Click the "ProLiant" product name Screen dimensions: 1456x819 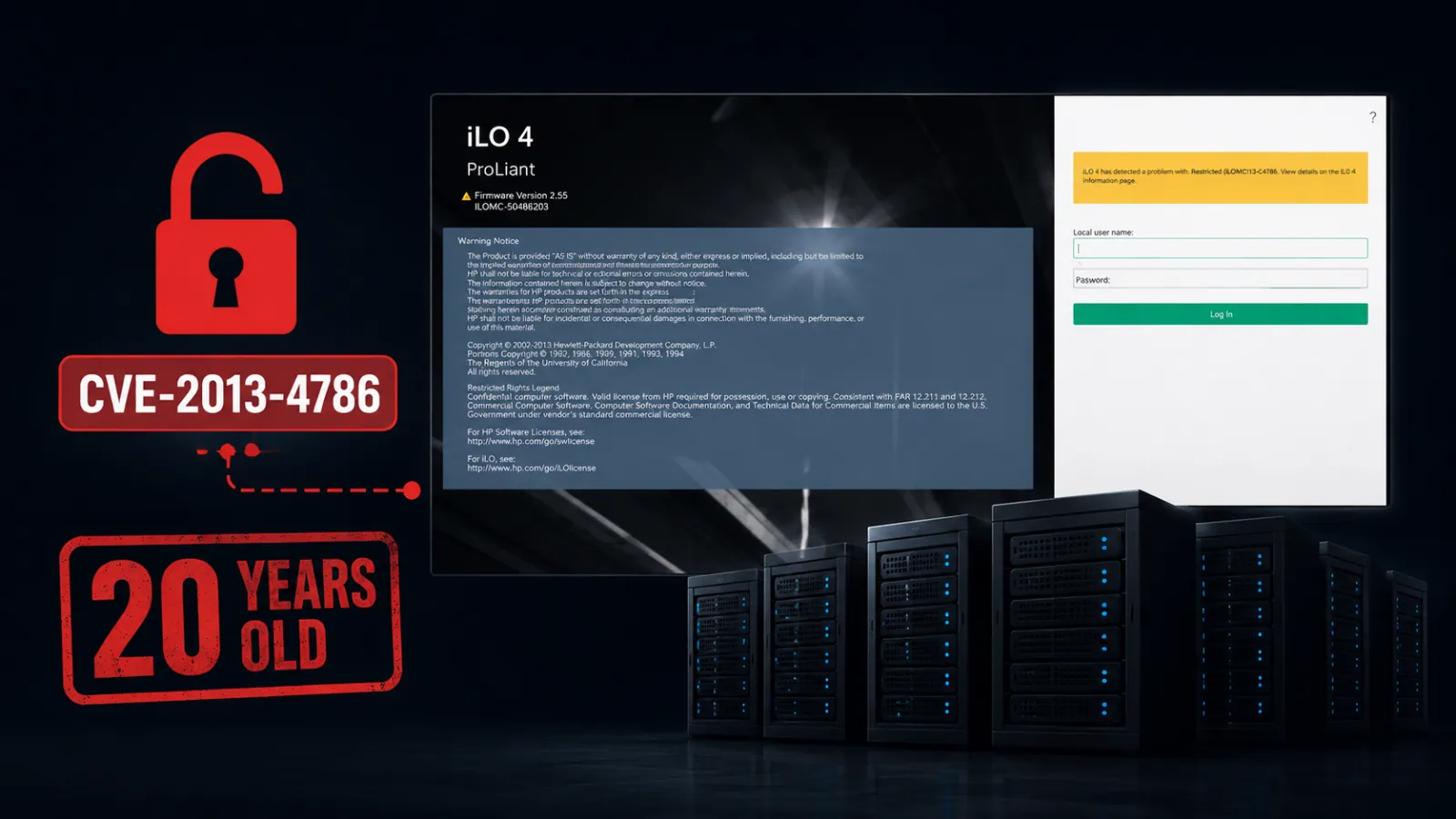pyautogui.click(x=500, y=169)
